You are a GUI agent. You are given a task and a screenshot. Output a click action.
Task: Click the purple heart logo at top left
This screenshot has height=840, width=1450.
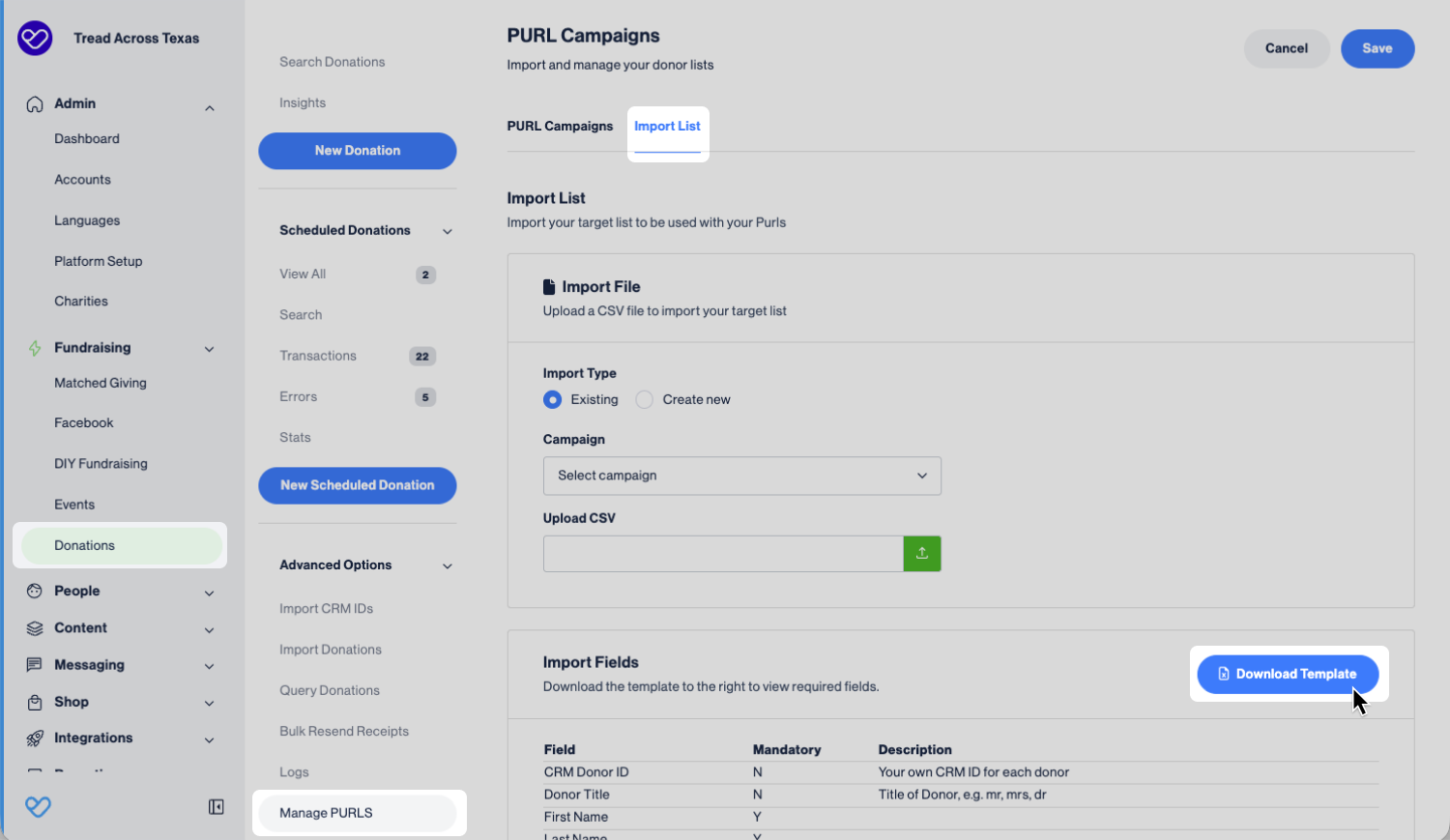[35, 39]
